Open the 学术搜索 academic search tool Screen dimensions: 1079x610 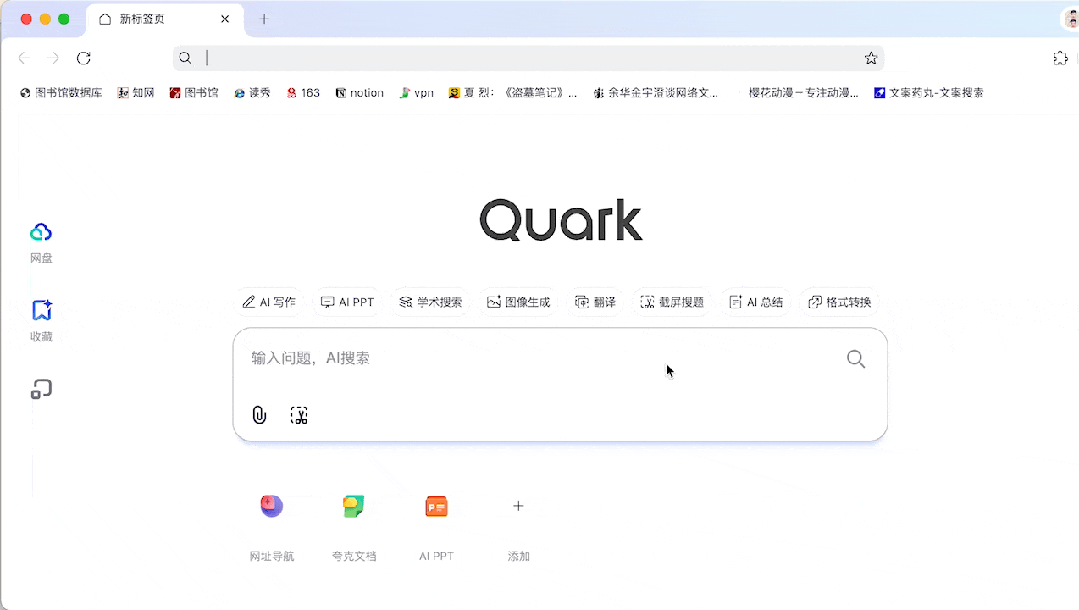[x=430, y=301]
